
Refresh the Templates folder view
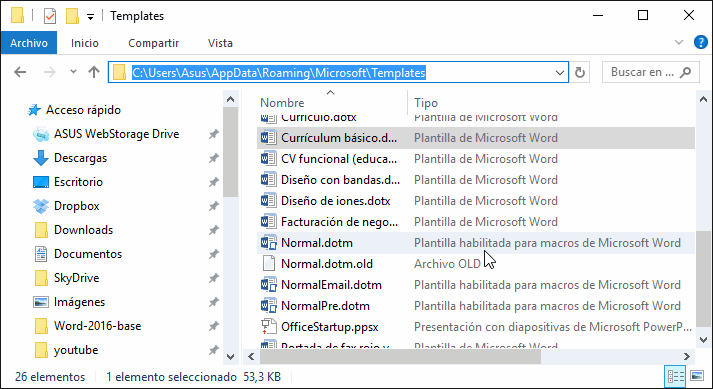[x=580, y=72]
